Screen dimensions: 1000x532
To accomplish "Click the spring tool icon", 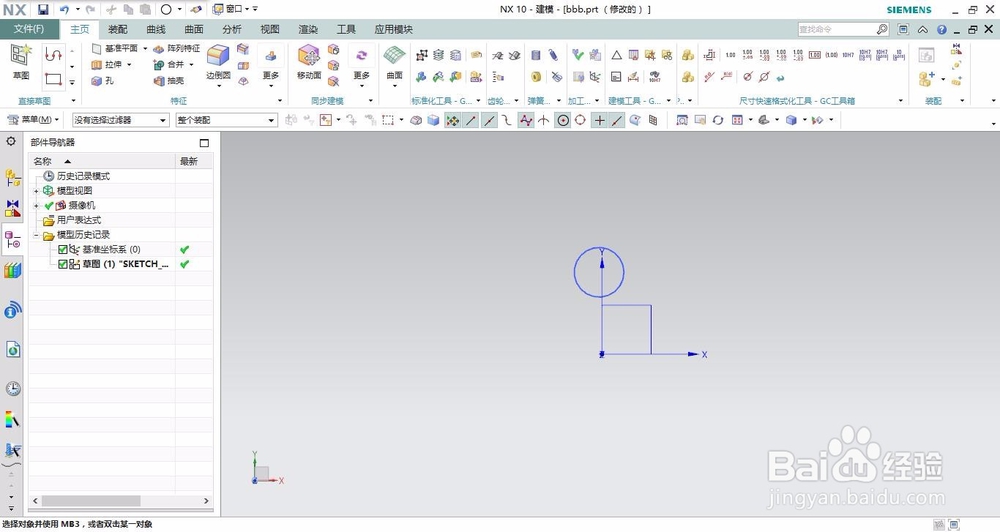I will (x=536, y=55).
